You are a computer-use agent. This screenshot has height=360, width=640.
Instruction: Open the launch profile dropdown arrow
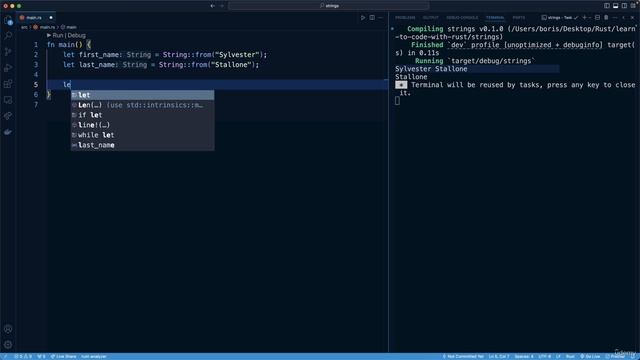[x=590, y=18]
